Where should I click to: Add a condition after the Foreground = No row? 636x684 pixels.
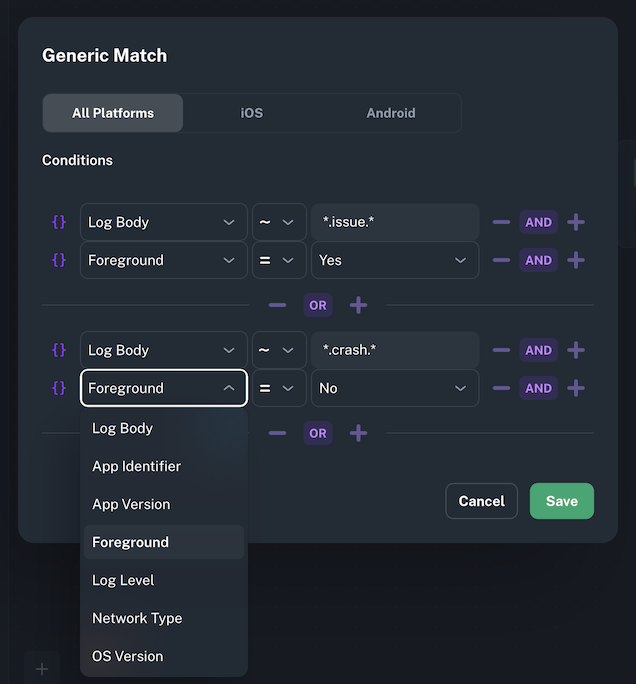[576, 388]
